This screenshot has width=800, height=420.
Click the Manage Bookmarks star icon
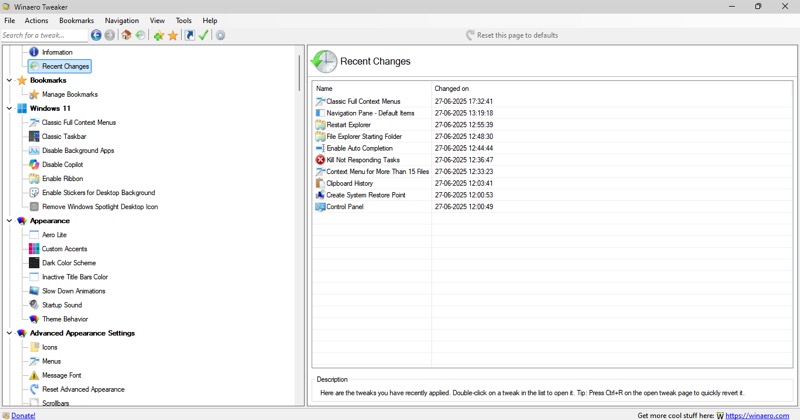pyautogui.click(x=34, y=94)
